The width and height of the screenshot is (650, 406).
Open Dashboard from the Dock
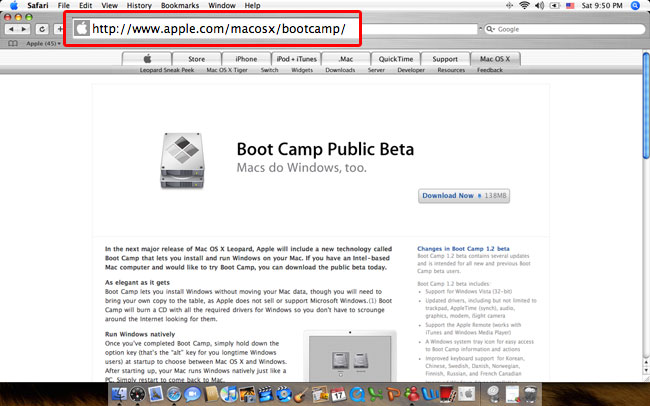(137, 394)
